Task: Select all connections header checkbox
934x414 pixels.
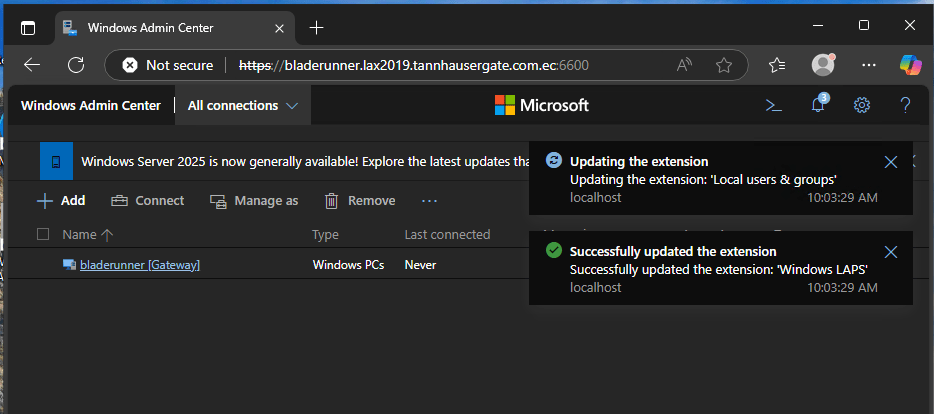Action: tap(42, 234)
